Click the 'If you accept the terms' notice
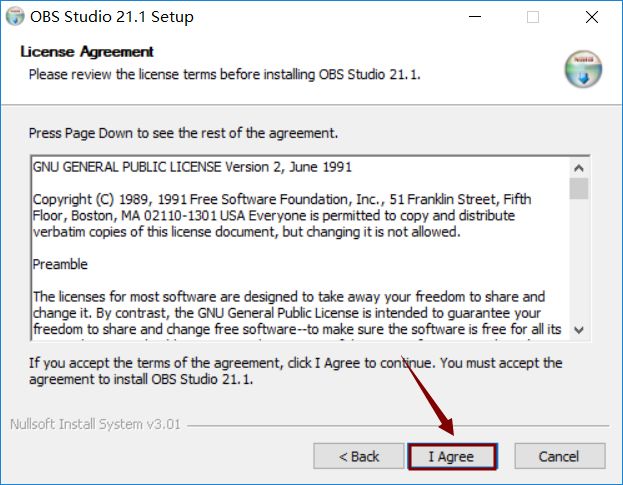 pos(295,371)
